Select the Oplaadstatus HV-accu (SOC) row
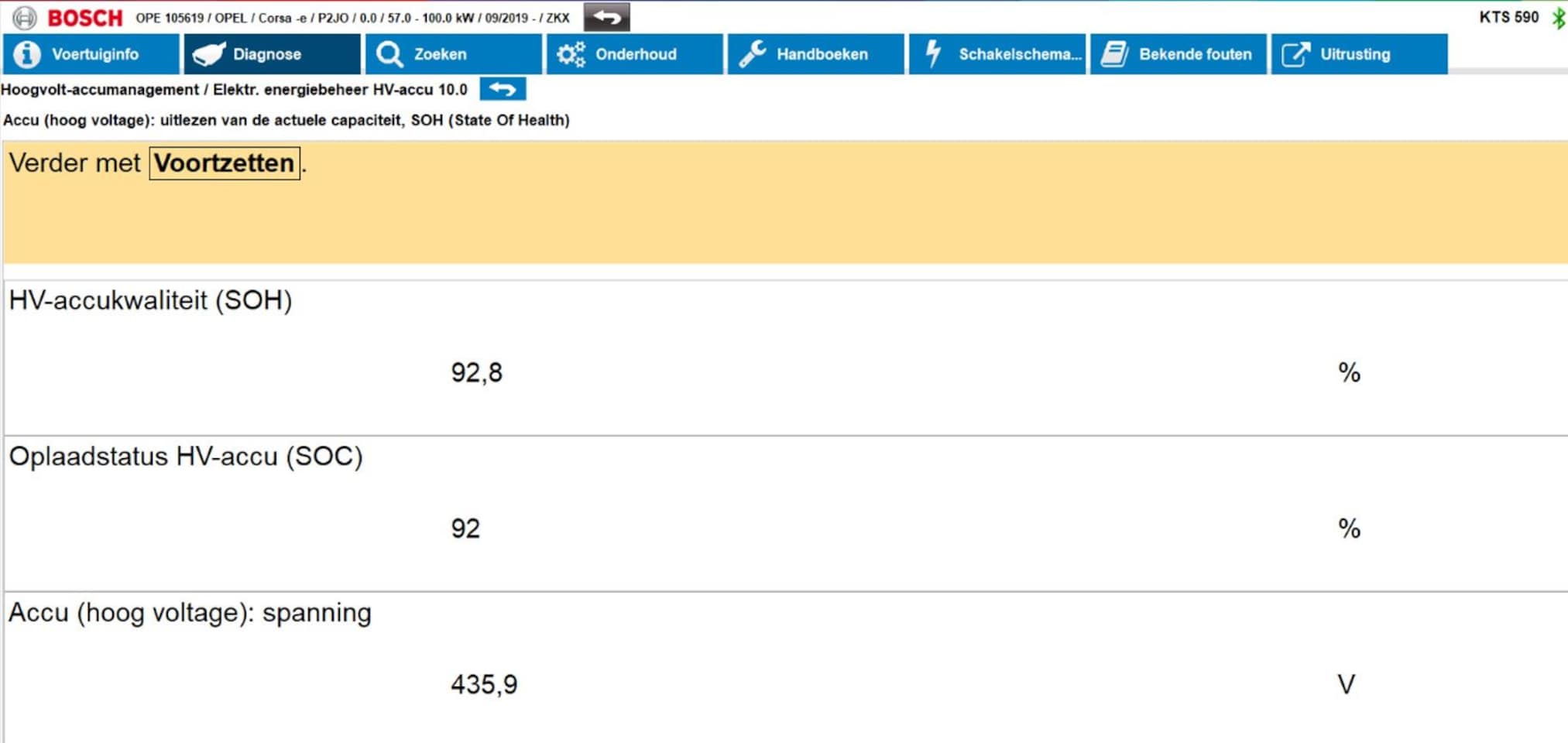This screenshot has width=1568, height=743. tap(186, 457)
